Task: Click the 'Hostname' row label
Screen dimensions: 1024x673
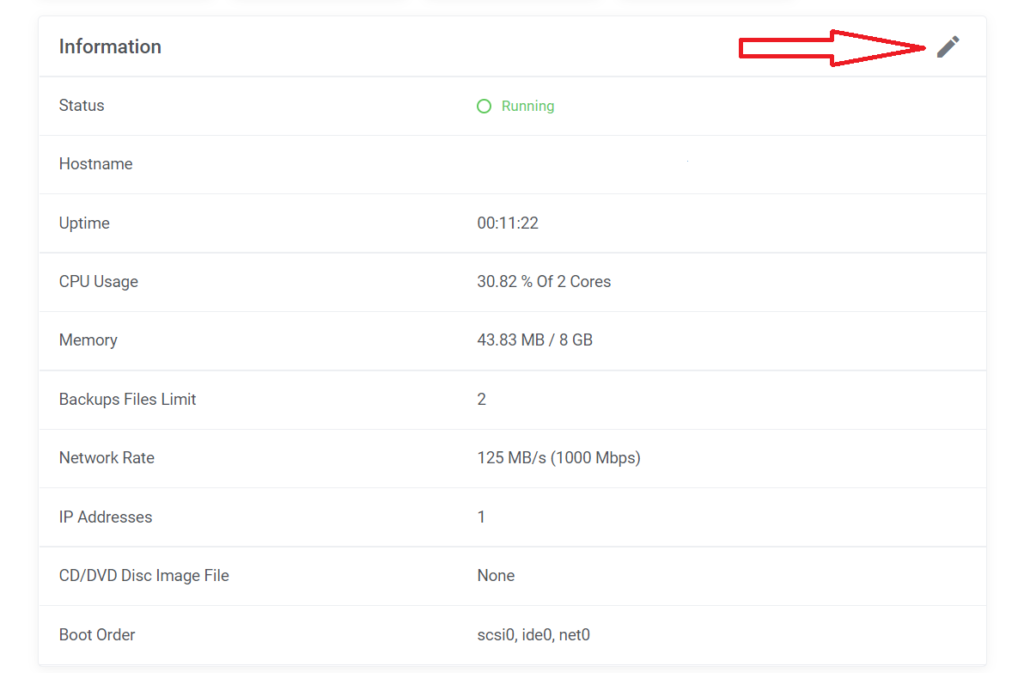Action: click(x=96, y=164)
